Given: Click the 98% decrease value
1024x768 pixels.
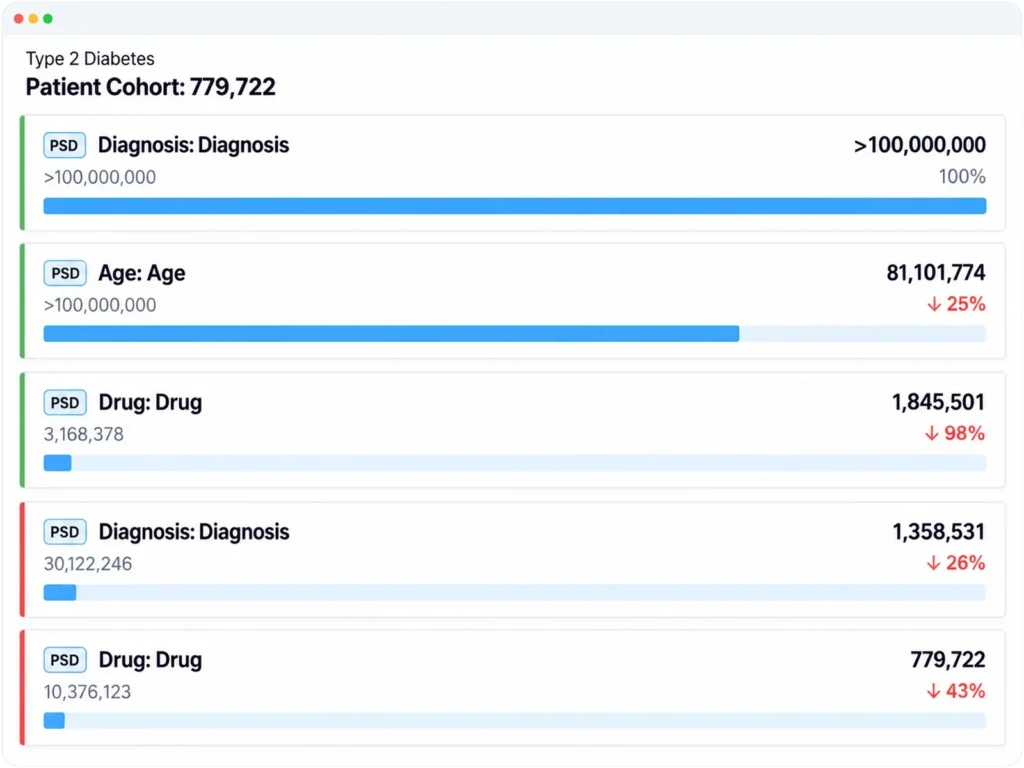Looking at the screenshot, I should [965, 434].
